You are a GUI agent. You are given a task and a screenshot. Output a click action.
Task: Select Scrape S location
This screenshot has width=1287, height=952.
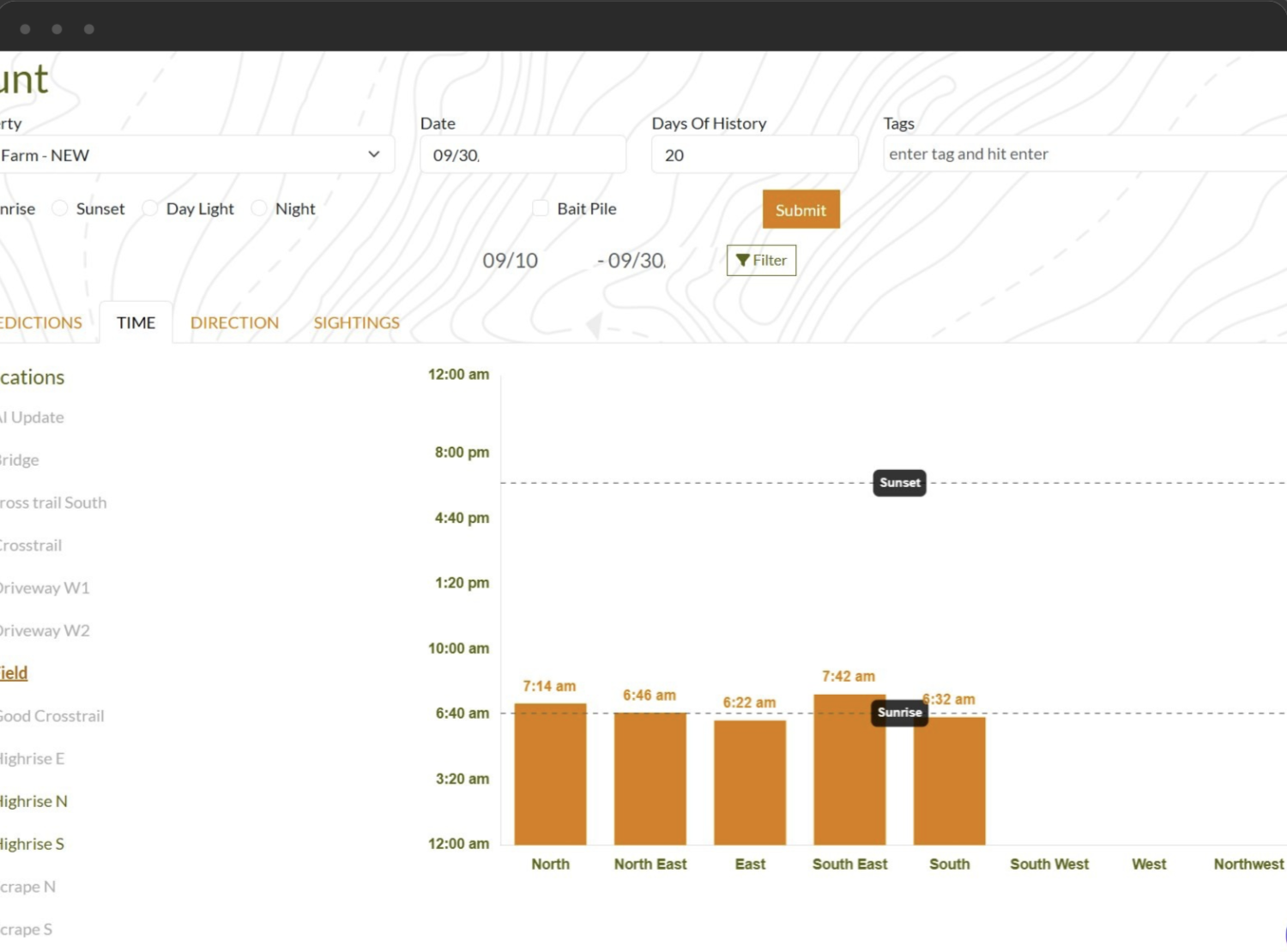[26, 930]
